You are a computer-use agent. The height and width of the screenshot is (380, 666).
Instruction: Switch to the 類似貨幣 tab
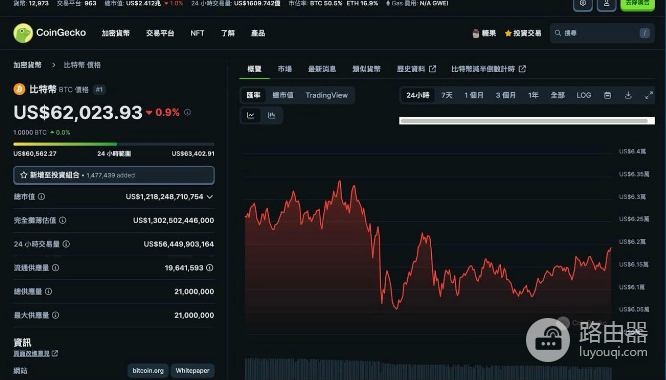coord(366,69)
